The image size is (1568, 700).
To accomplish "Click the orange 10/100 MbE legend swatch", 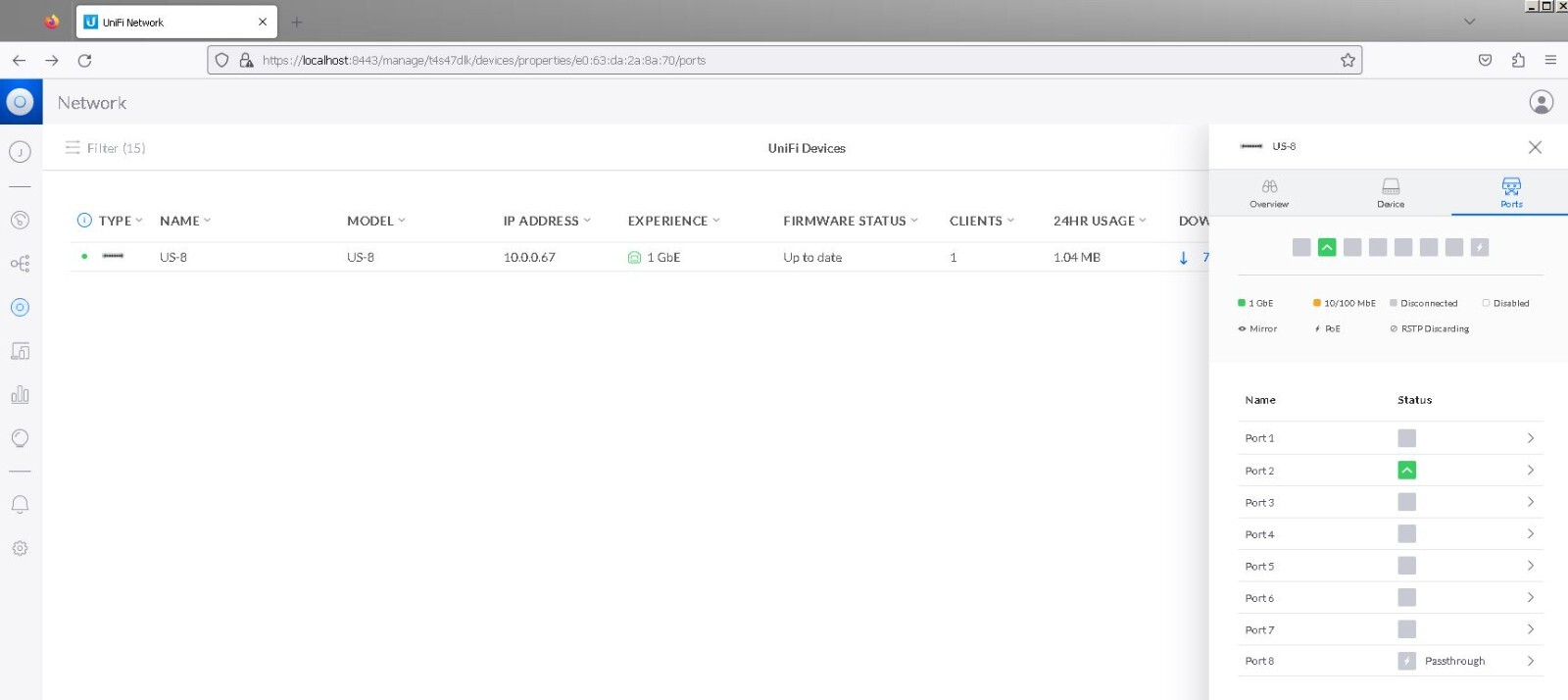I will coord(1317,303).
